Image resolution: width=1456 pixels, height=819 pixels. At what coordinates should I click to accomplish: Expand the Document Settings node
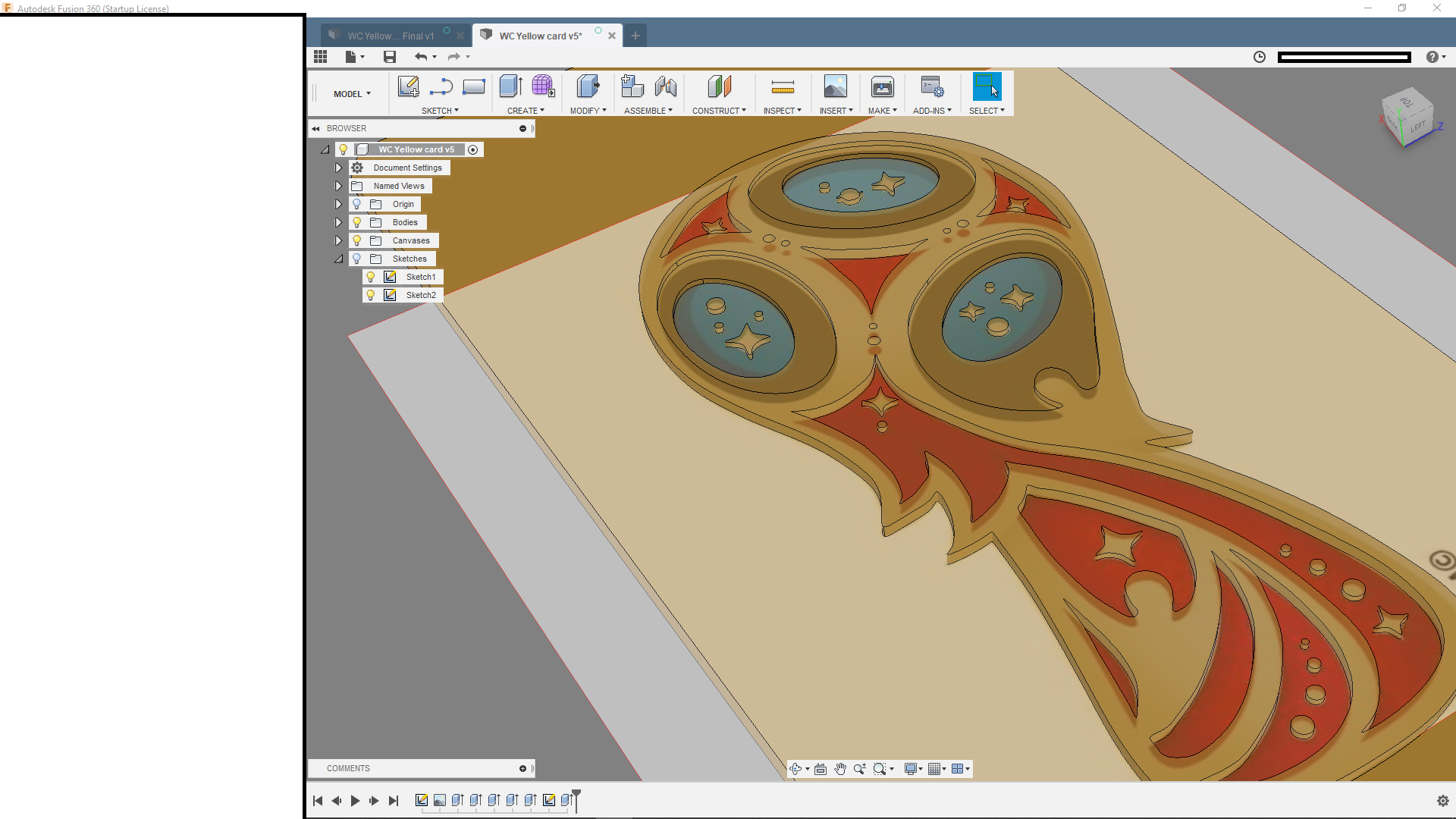pos(338,168)
